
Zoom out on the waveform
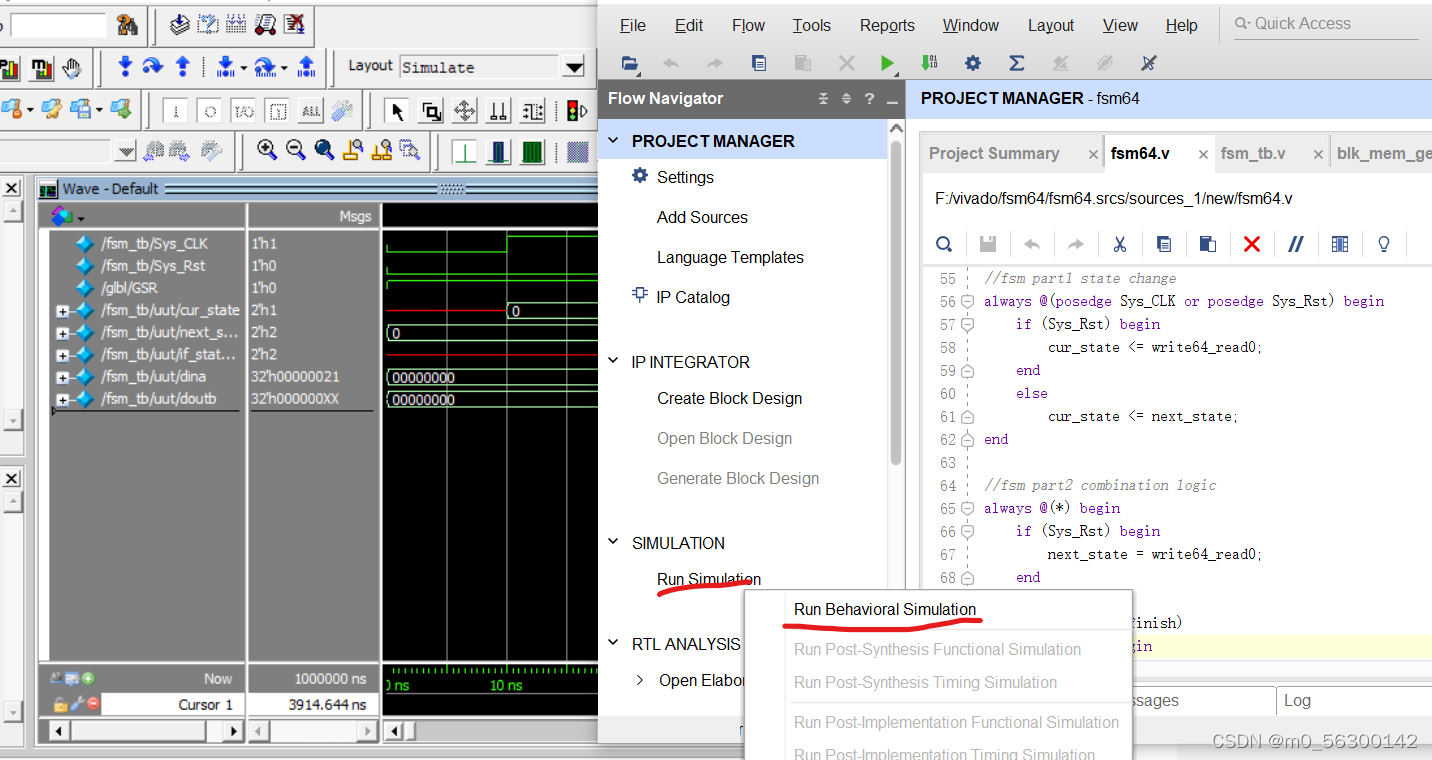coord(296,150)
